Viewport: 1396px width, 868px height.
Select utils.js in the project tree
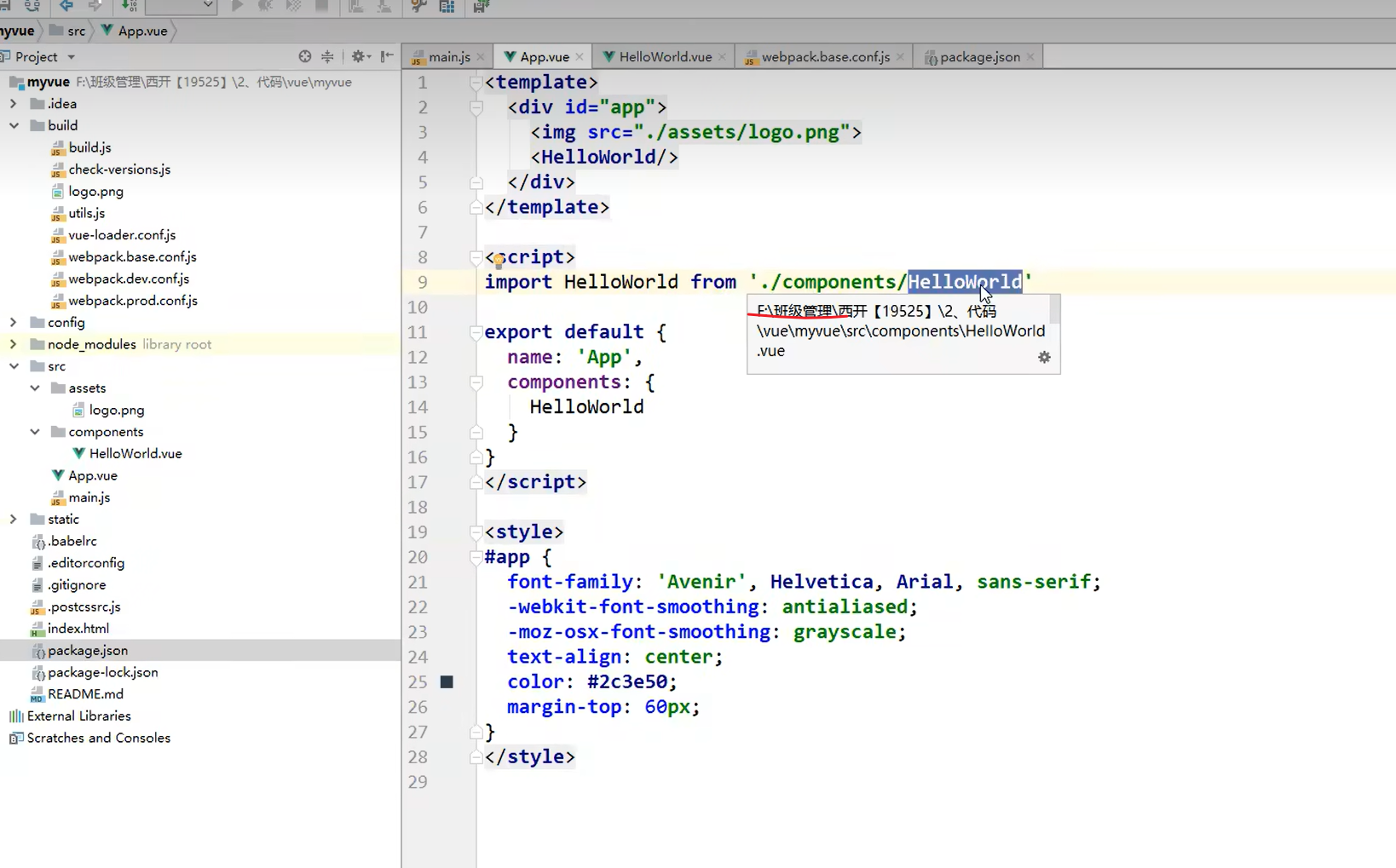point(86,213)
